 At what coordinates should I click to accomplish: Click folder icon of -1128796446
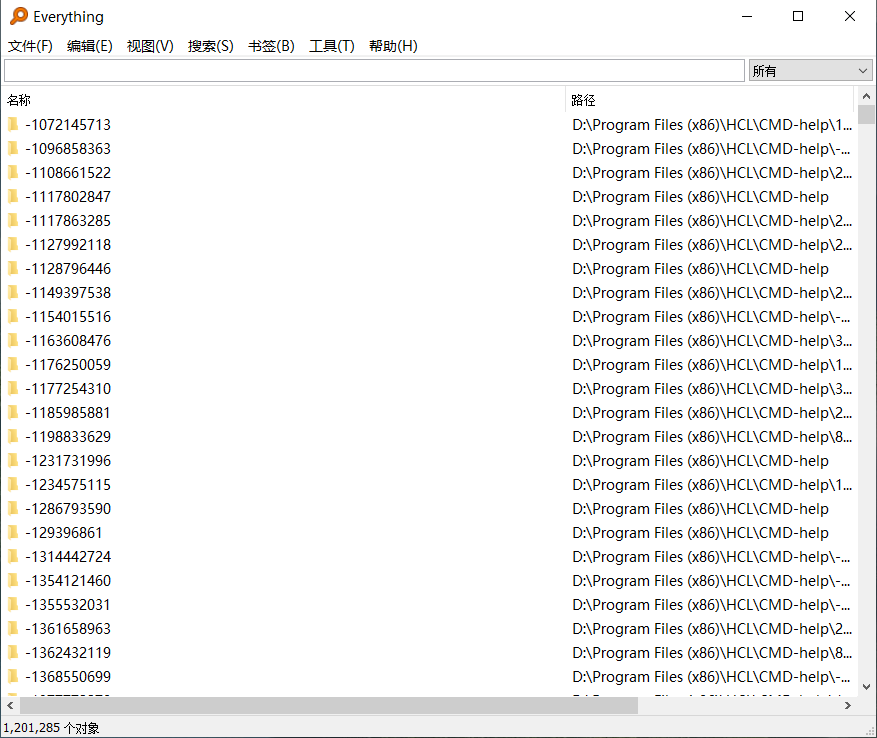13,269
